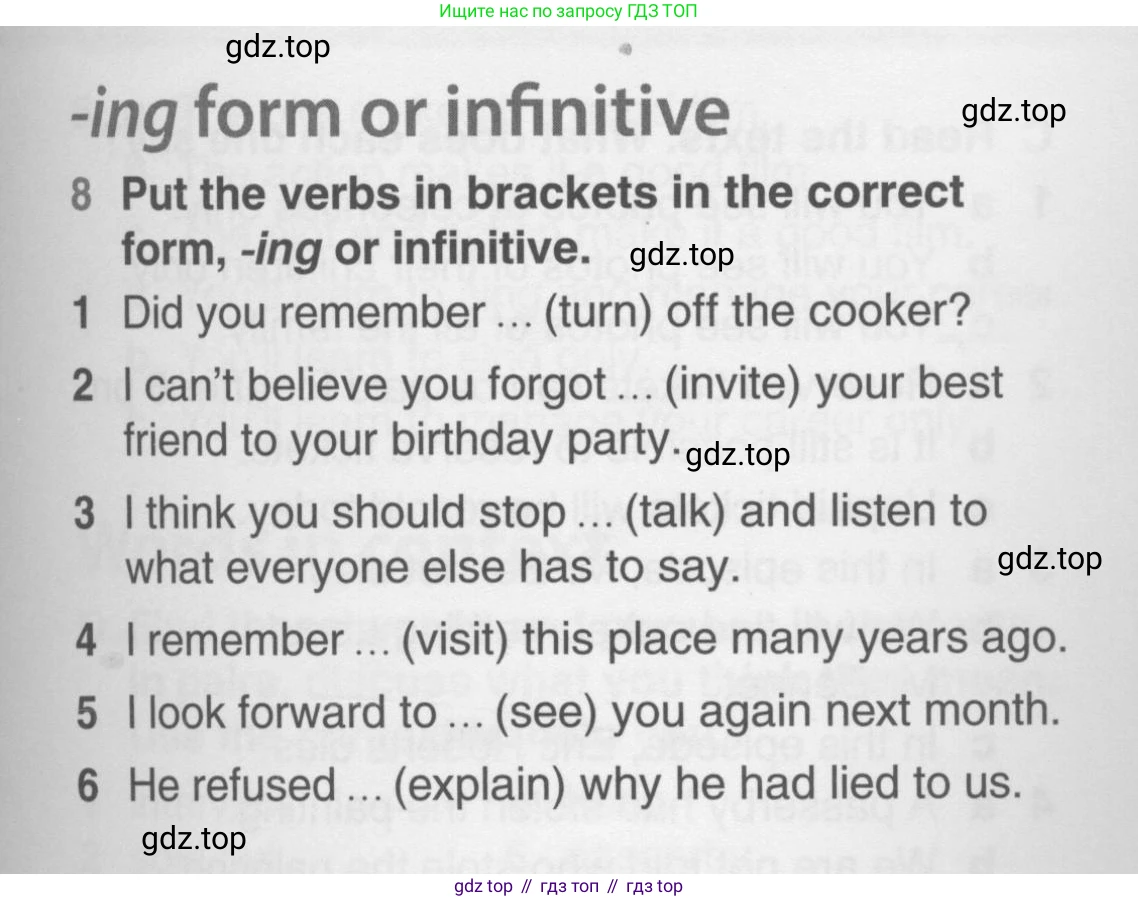Click the gdz.top watermark after "birthday party"
Viewport: 1138px width, 901px height.
738,455
